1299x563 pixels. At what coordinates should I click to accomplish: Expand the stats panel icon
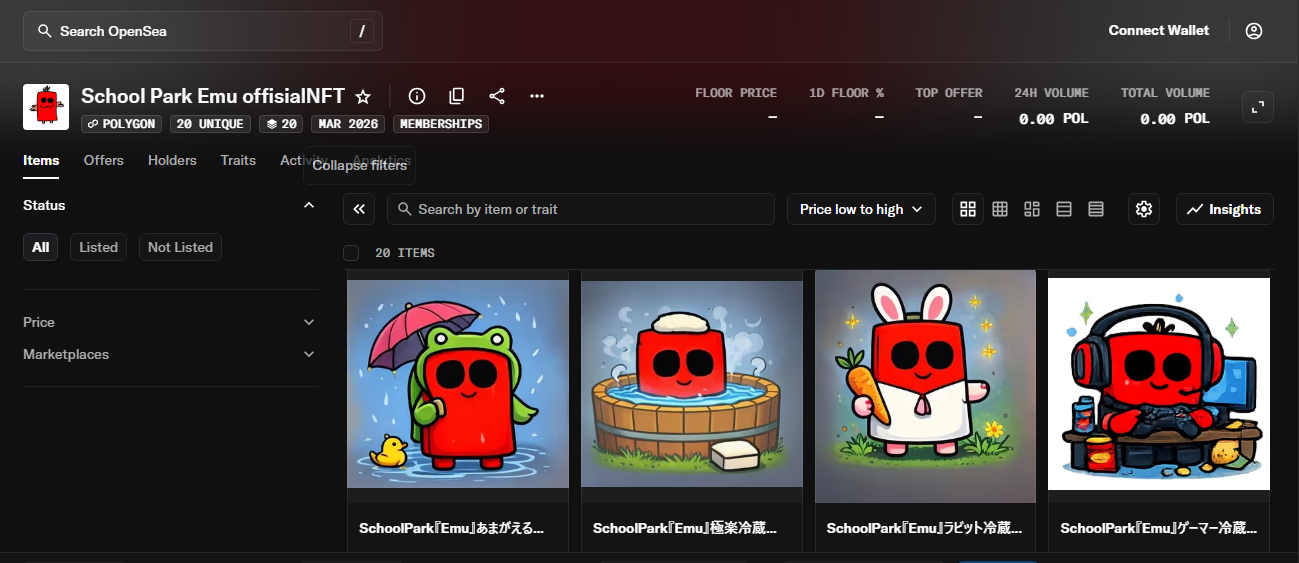click(x=1257, y=107)
